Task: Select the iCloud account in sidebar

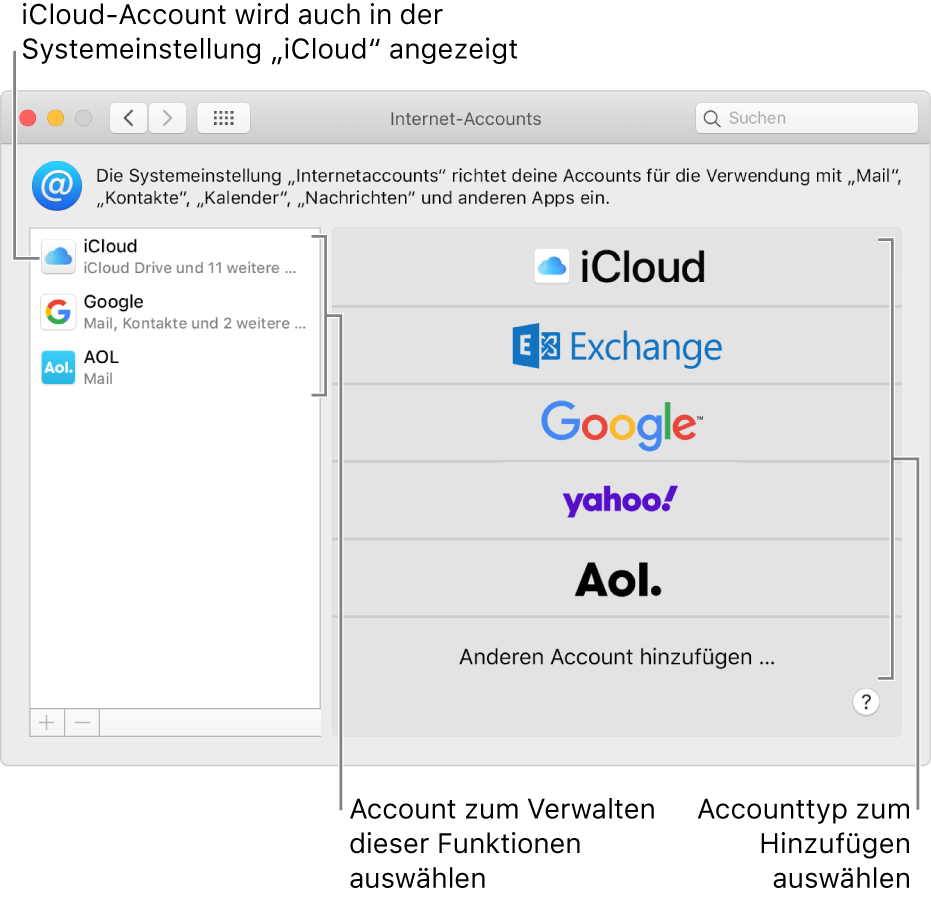Action: click(x=175, y=257)
